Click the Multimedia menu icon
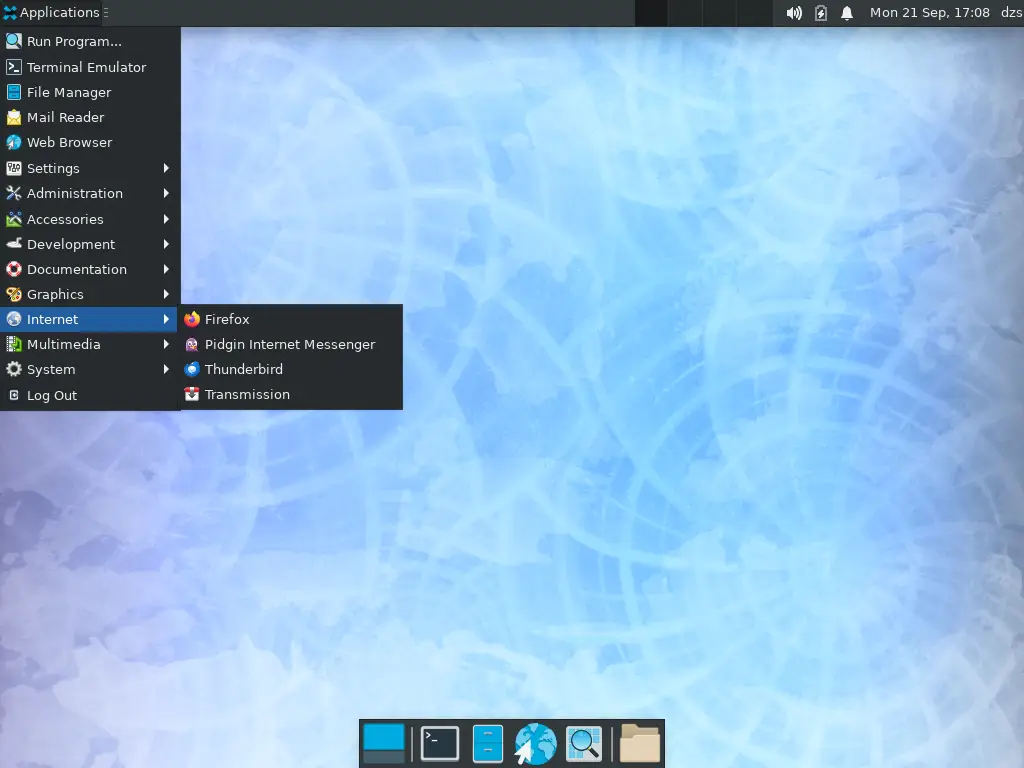The width and height of the screenshot is (1024, 768). 14,344
